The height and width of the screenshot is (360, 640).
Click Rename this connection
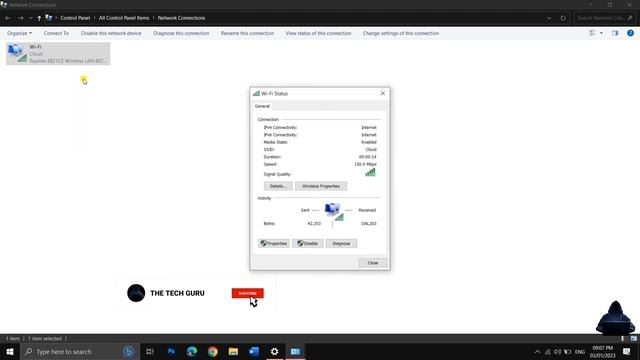tap(247, 33)
